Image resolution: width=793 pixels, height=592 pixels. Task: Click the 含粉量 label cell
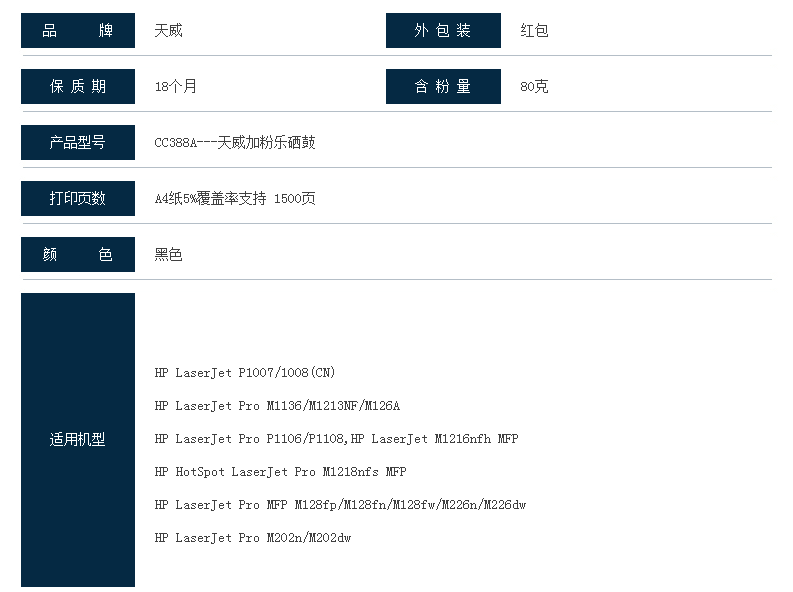coord(443,86)
